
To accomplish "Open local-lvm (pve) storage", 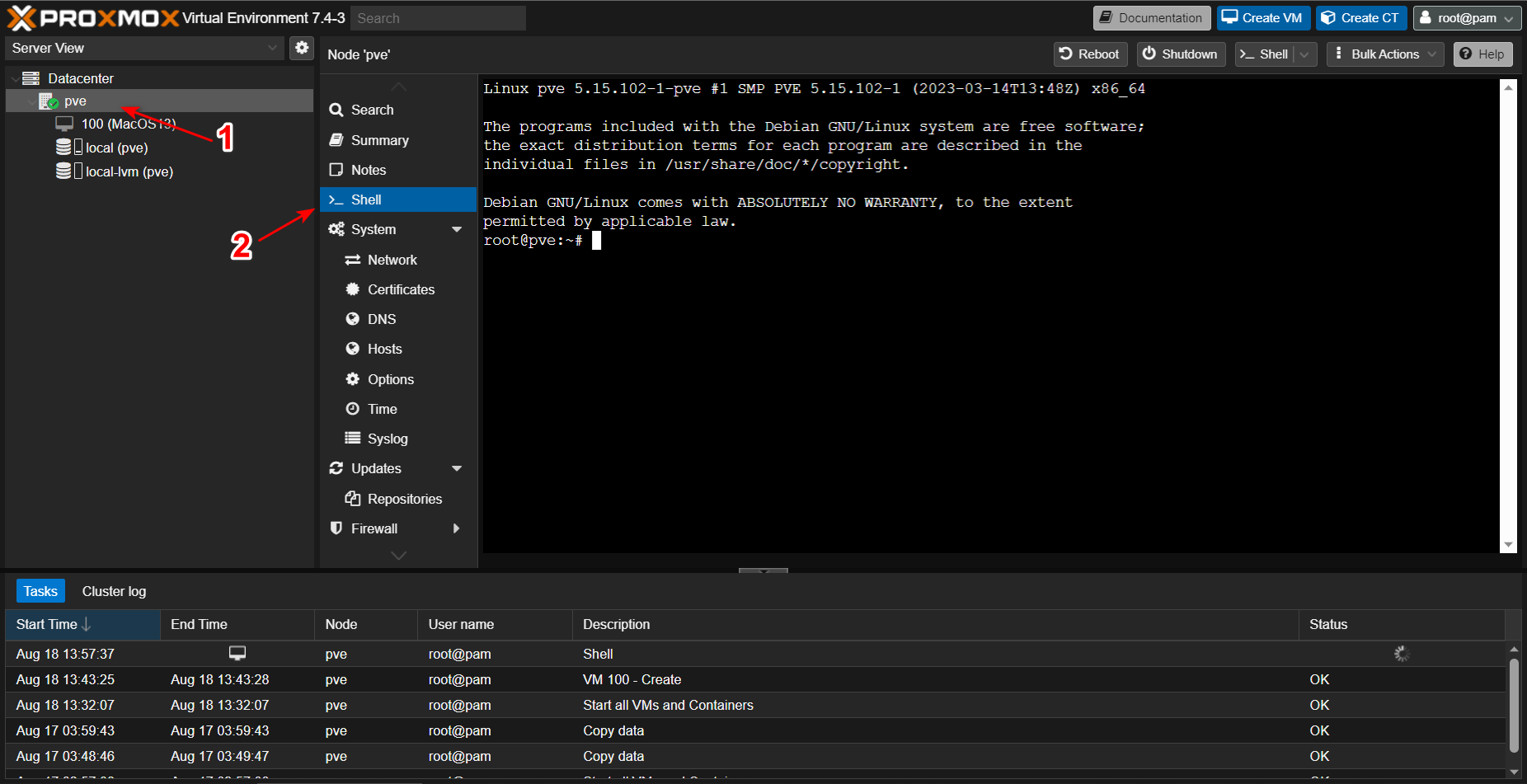I will [129, 172].
